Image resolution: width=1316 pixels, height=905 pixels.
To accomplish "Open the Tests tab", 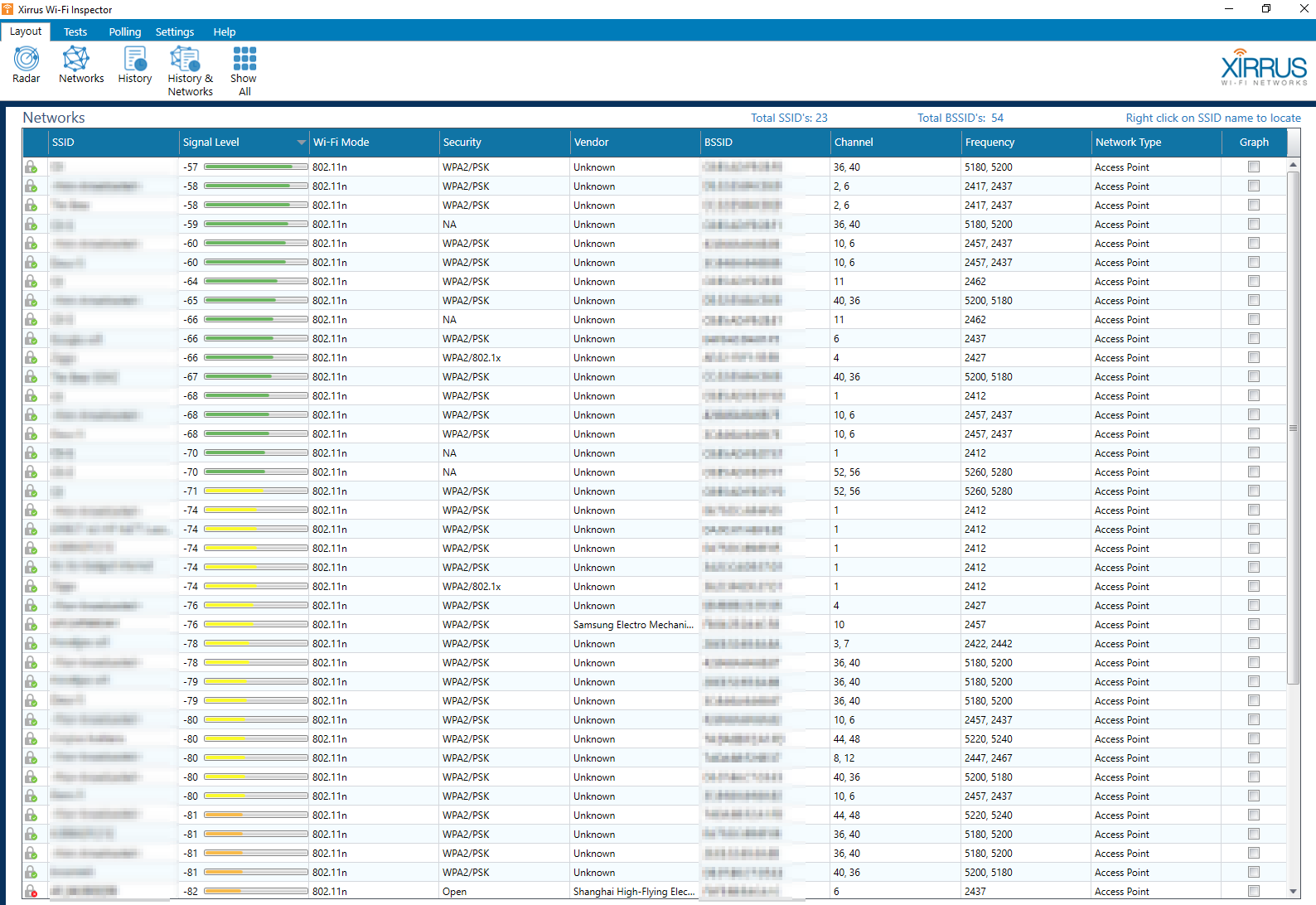I will click(x=75, y=31).
